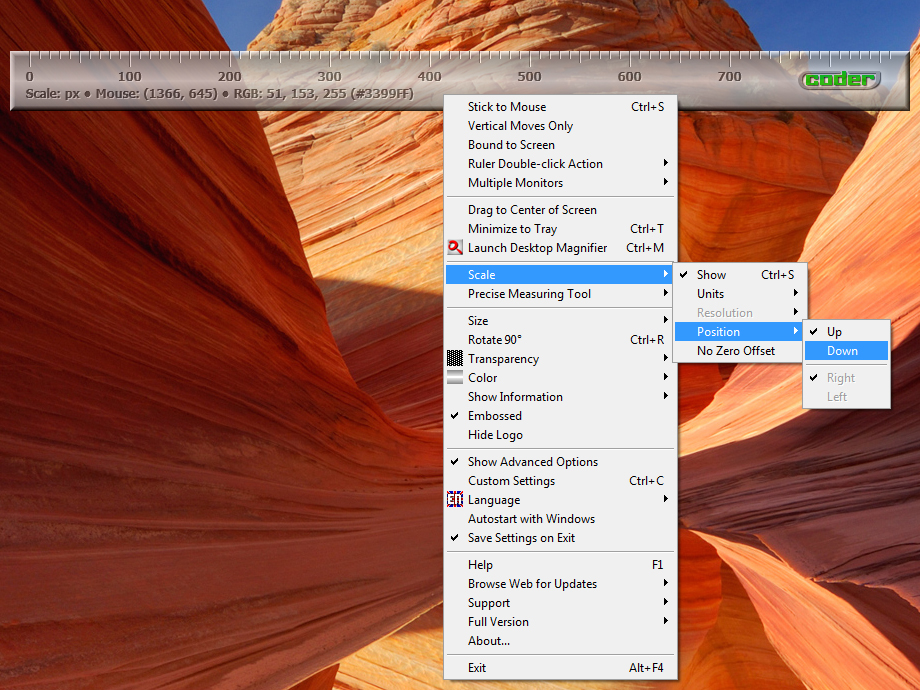Choose Rotate 90° from the menu
Viewport: 920px width, 690px height.
point(495,340)
